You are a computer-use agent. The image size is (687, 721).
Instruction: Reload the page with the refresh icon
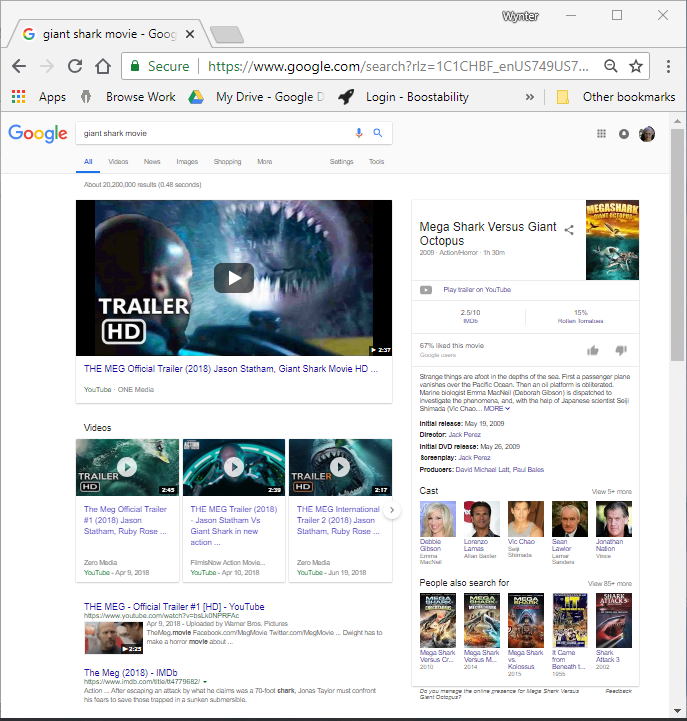pos(75,66)
